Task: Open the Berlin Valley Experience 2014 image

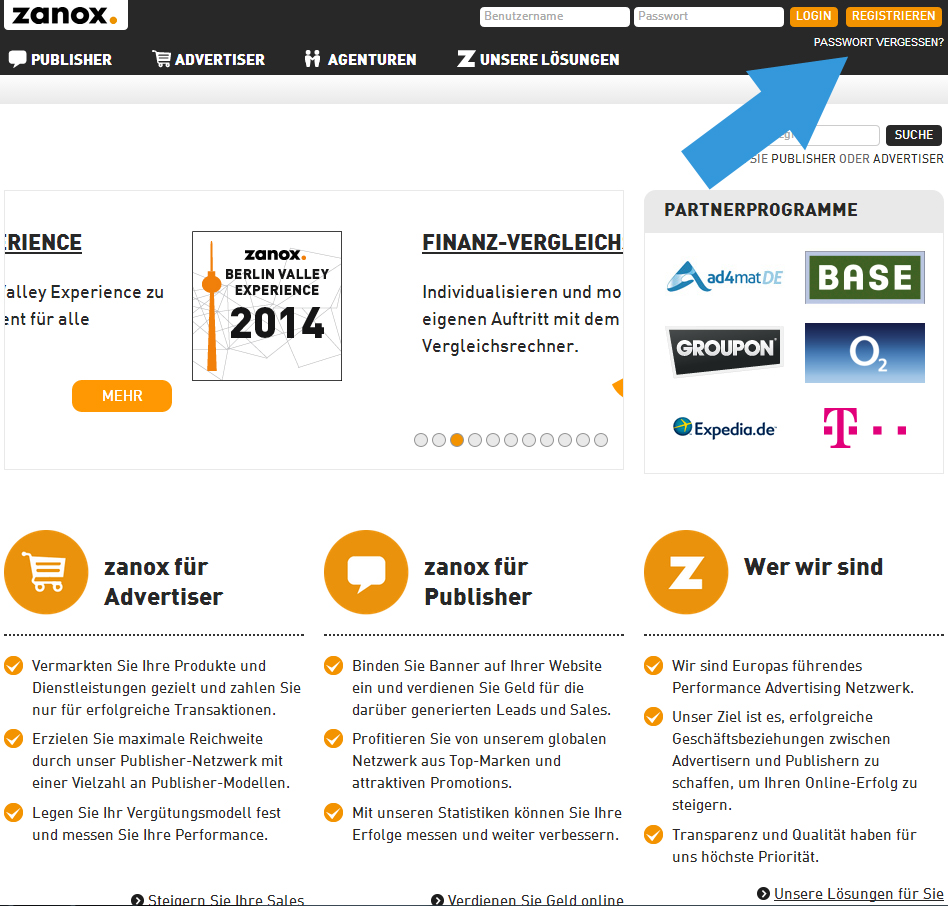Action: click(x=267, y=306)
